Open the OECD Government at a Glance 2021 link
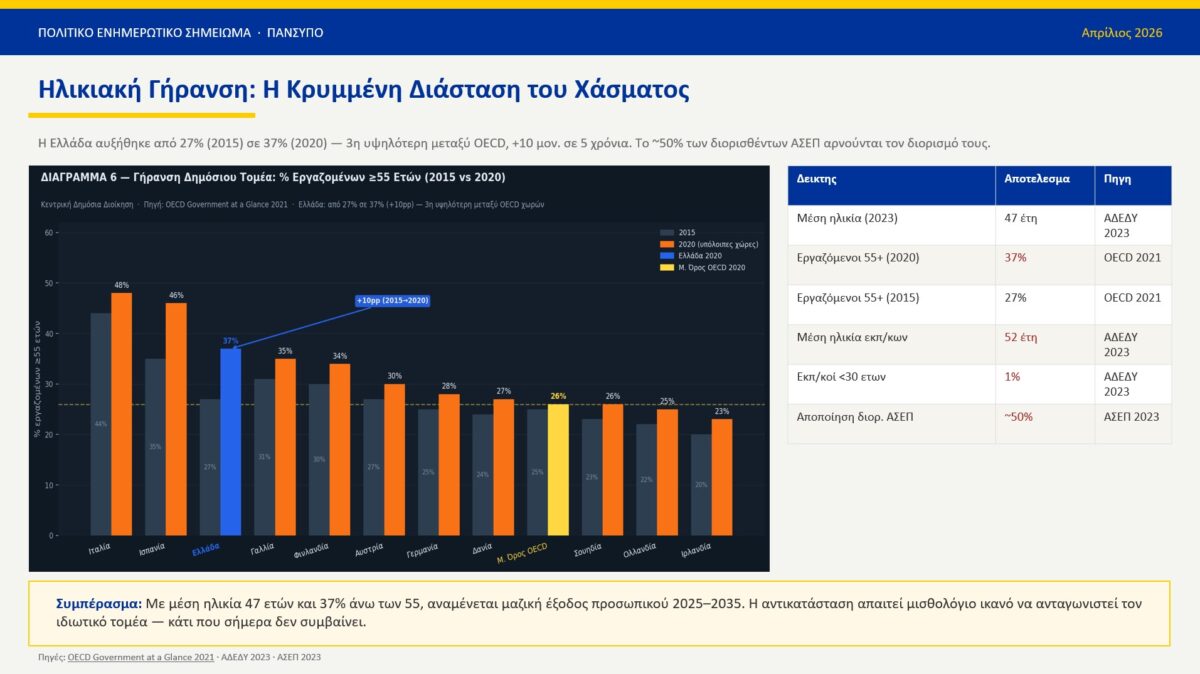The image size is (1200, 674). pyautogui.click(x=141, y=657)
